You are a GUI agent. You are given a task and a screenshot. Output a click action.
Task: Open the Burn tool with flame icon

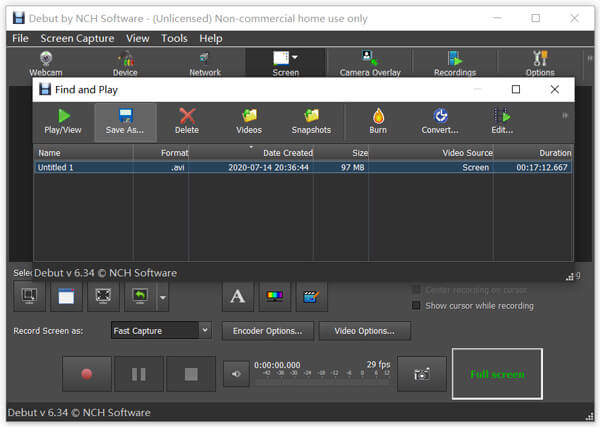click(378, 122)
